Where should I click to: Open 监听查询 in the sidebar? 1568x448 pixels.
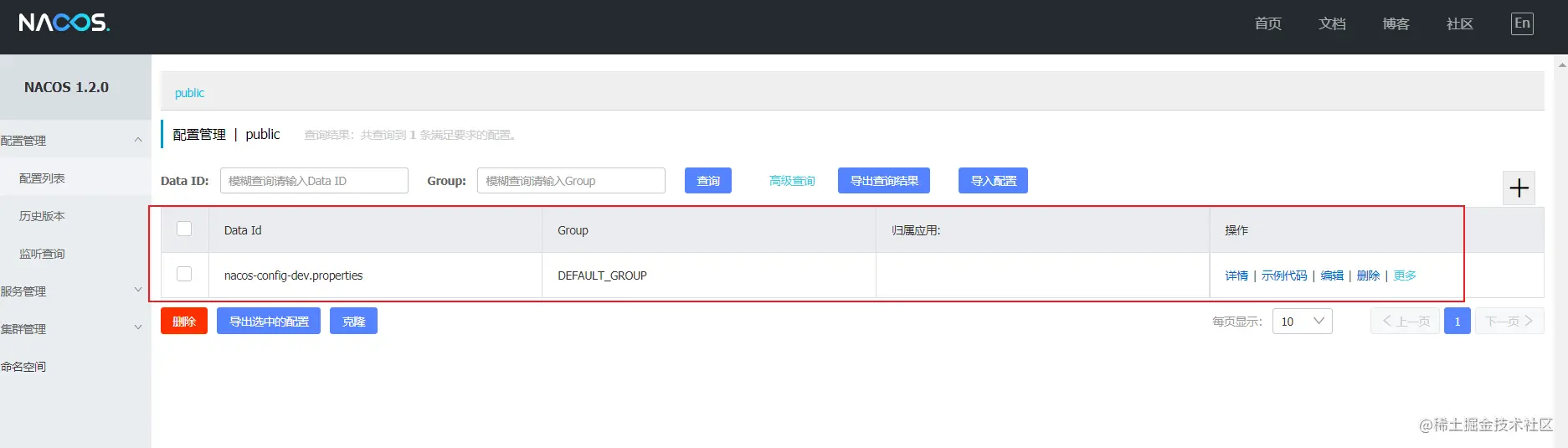pos(42,254)
